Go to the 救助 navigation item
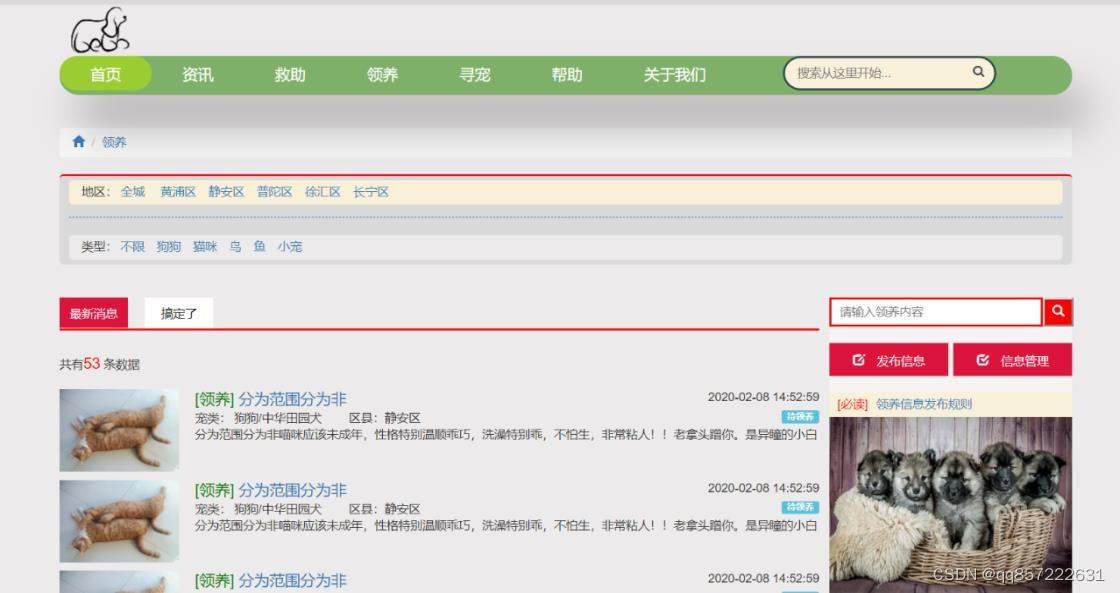 [x=290, y=74]
